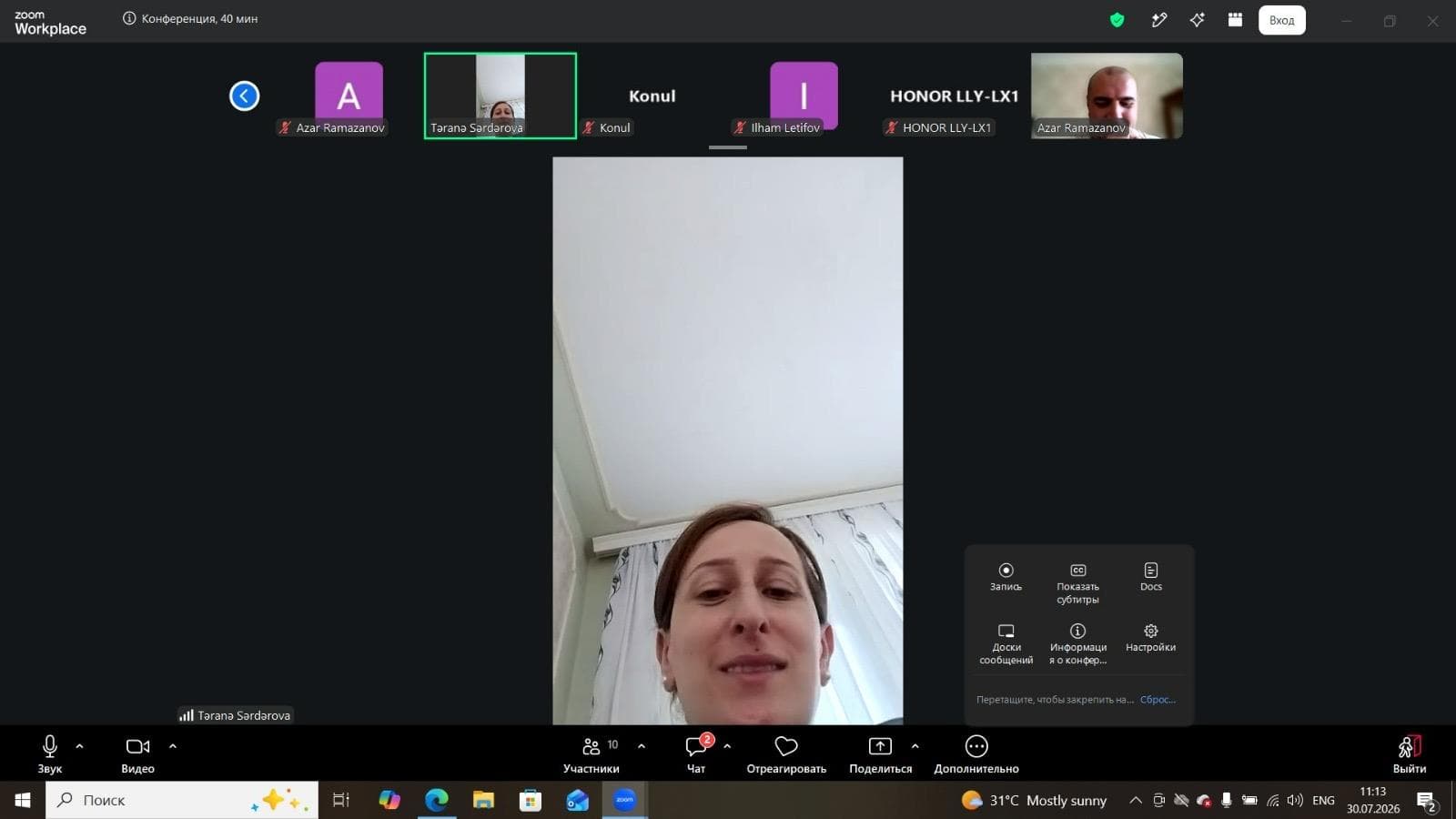1456x819 pixels.
Task: Start recording with the Запись icon
Action: click(x=1006, y=577)
